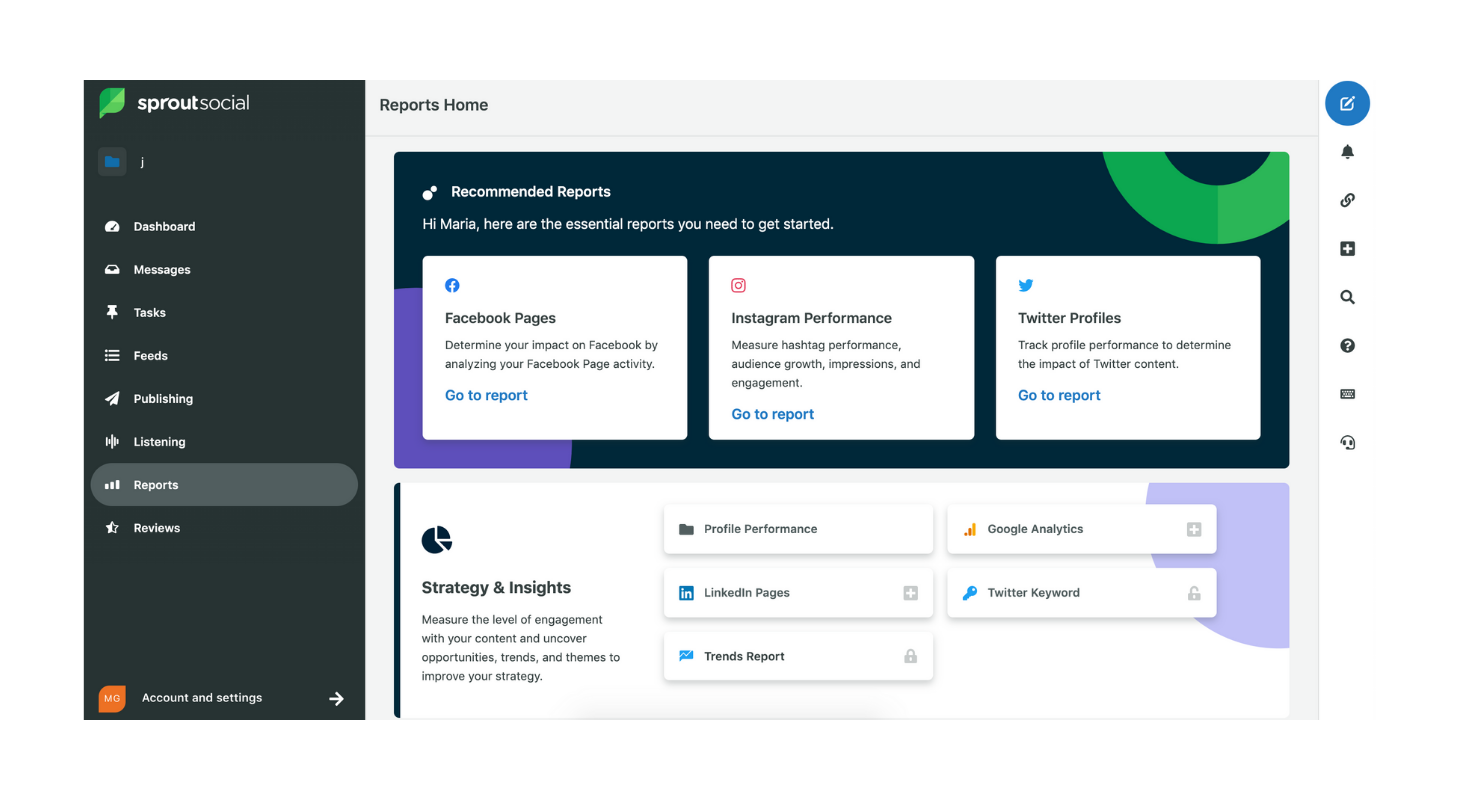
Task: Click the Messages inbox icon
Action: click(x=112, y=270)
